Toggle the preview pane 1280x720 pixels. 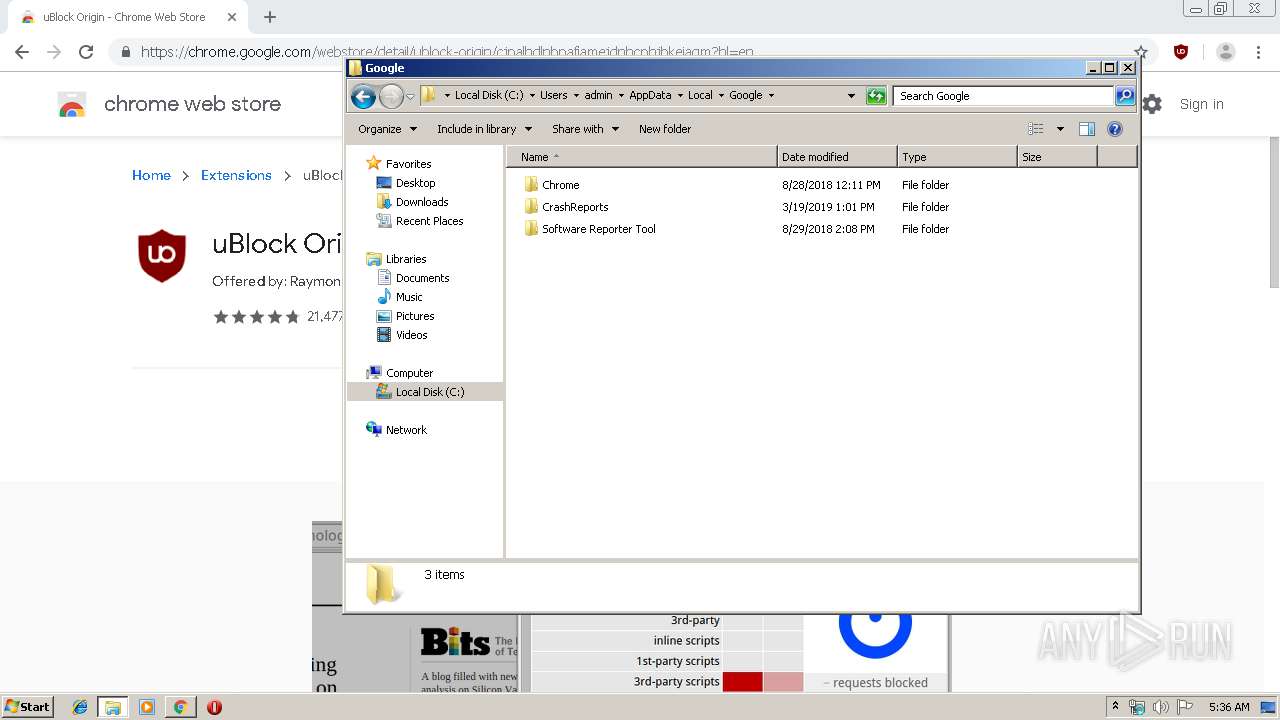pos(1087,129)
